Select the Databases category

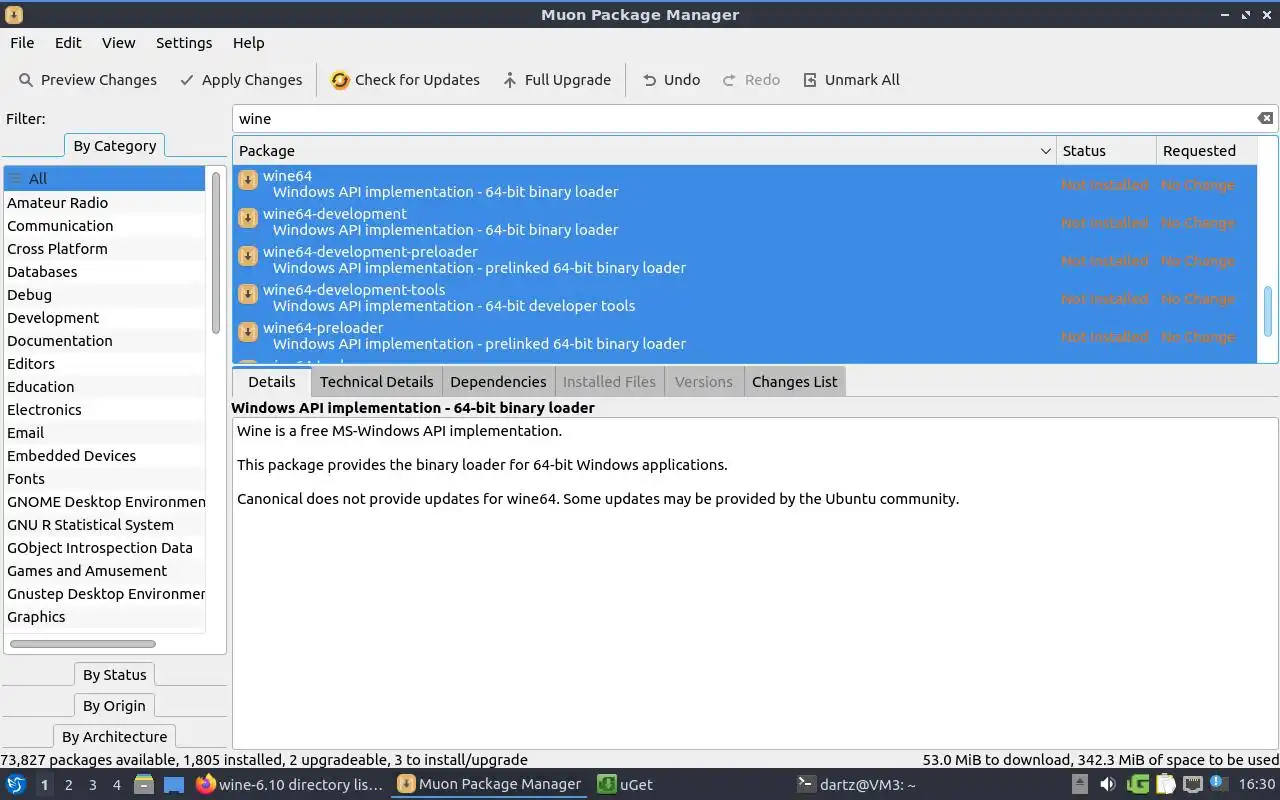105,272
